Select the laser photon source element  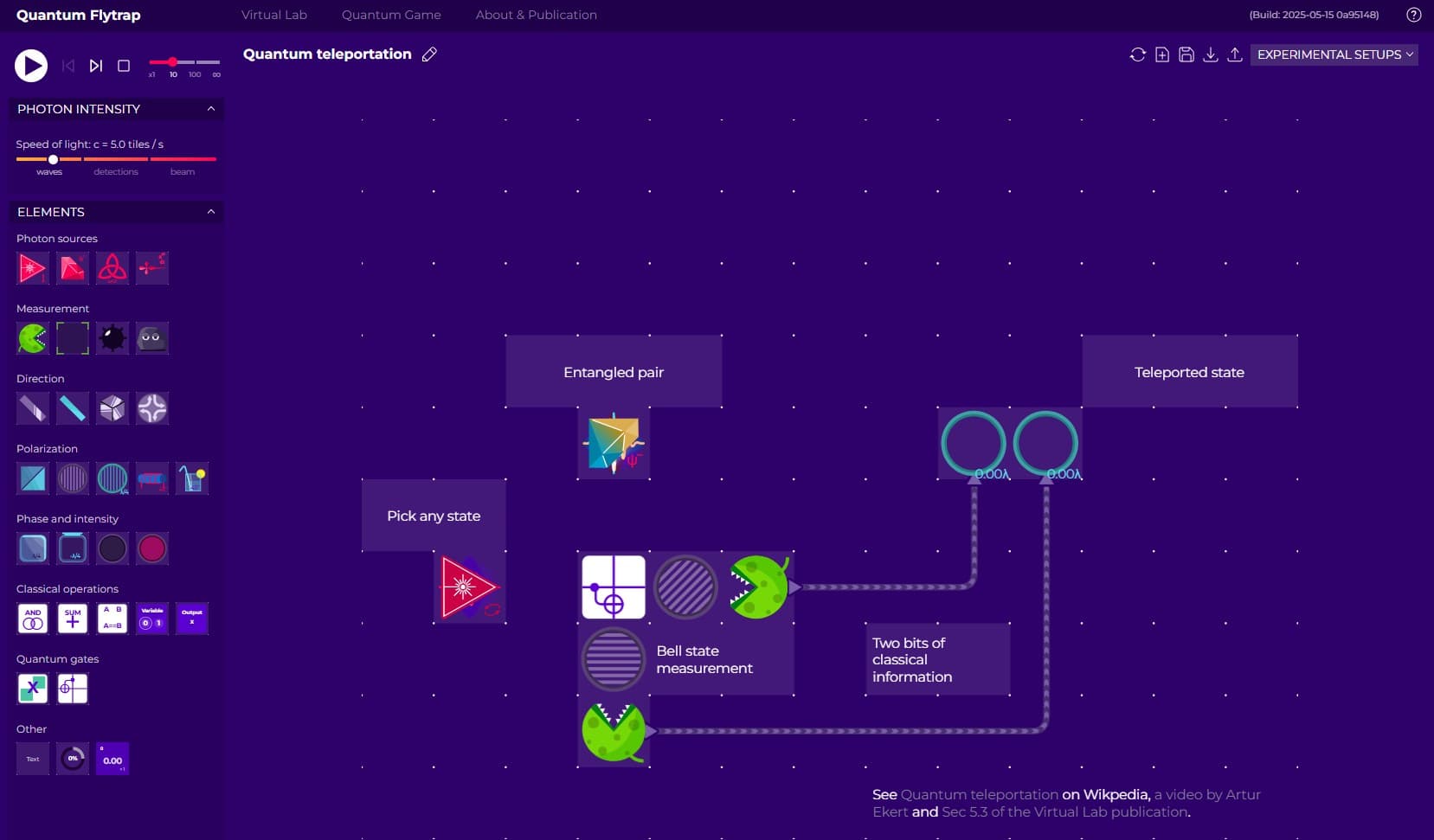(33, 268)
